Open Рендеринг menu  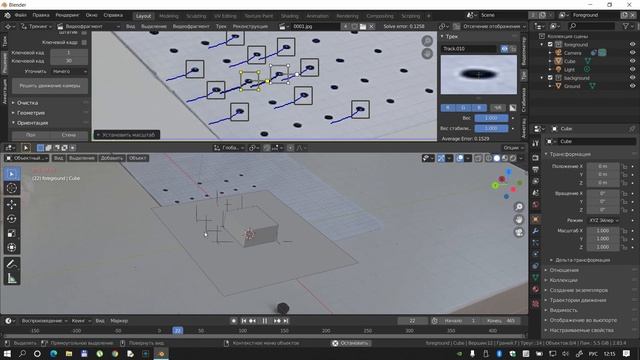pos(67,15)
